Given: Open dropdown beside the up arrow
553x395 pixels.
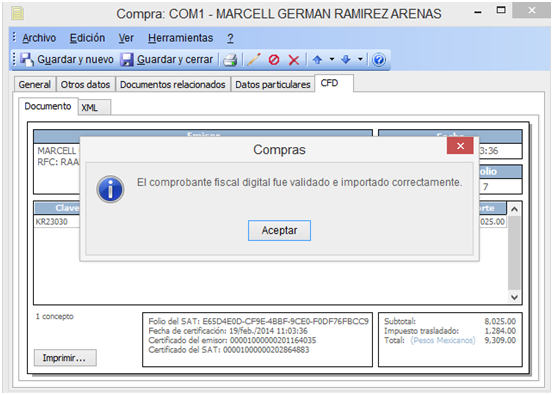Looking at the screenshot, I should (332, 59).
